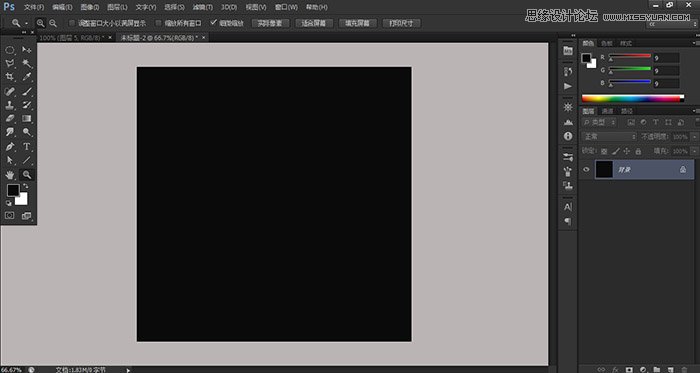Select the Gradient tool
The height and width of the screenshot is (373, 700).
(27, 119)
